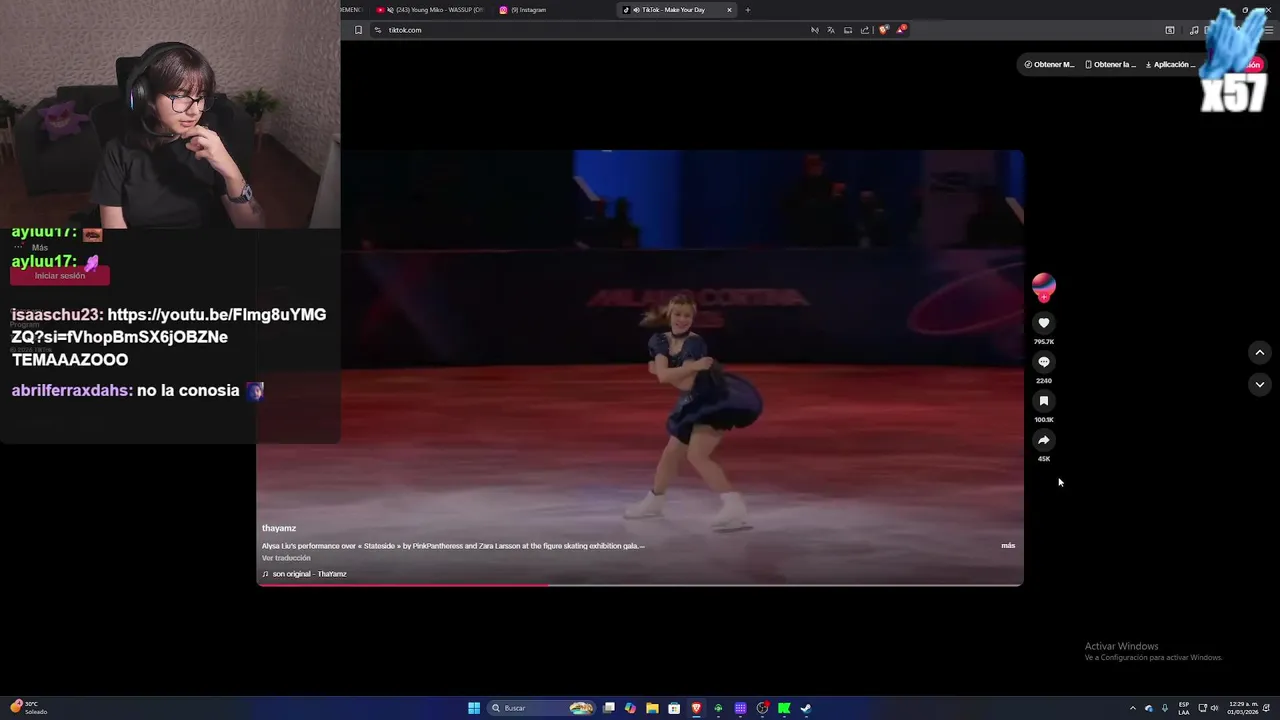1280x720 pixels.
Task: Like the TikTok video with heart icon
Action: tap(1044, 323)
